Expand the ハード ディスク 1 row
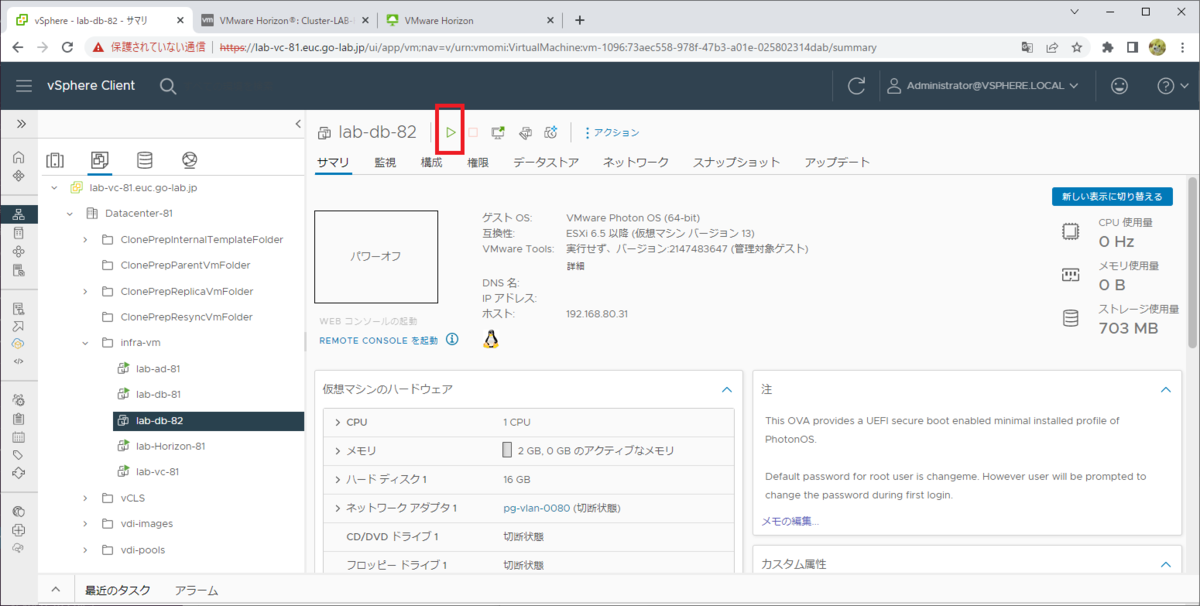 pos(339,479)
